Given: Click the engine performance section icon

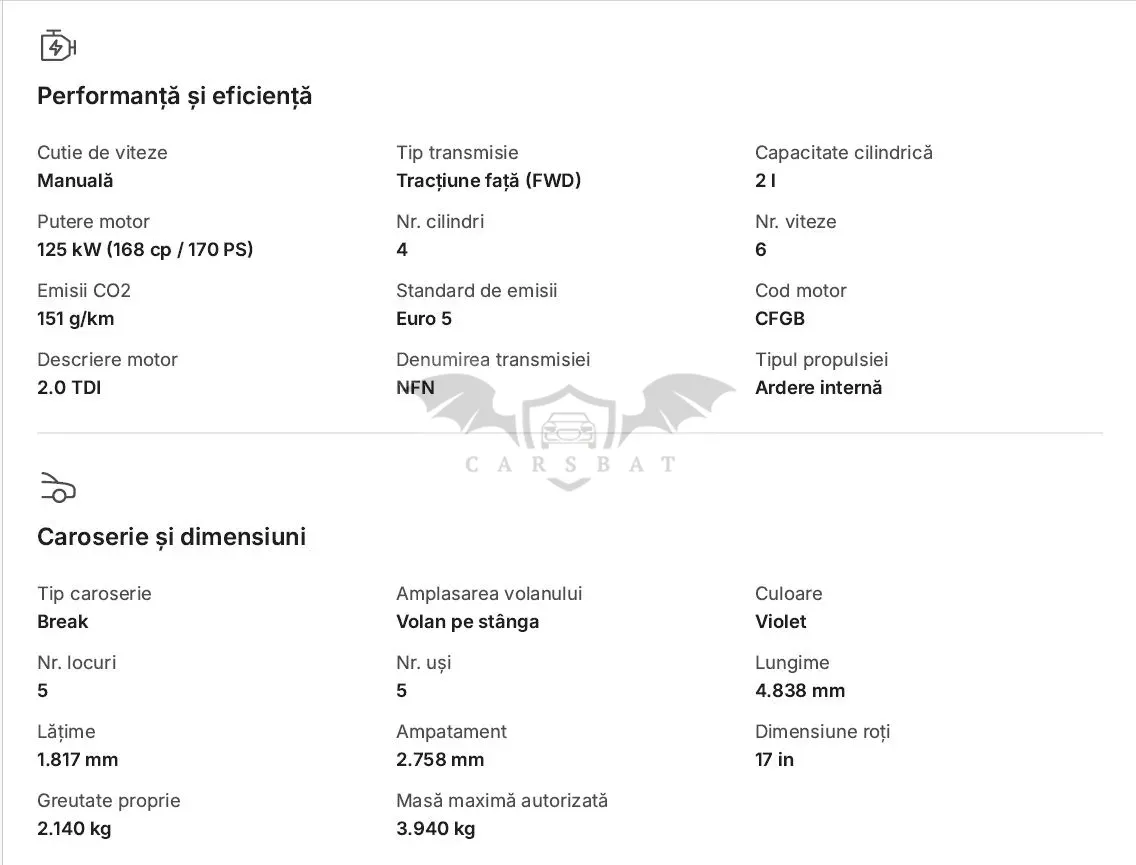Looking at the screenshot, I should coord(58,46).
